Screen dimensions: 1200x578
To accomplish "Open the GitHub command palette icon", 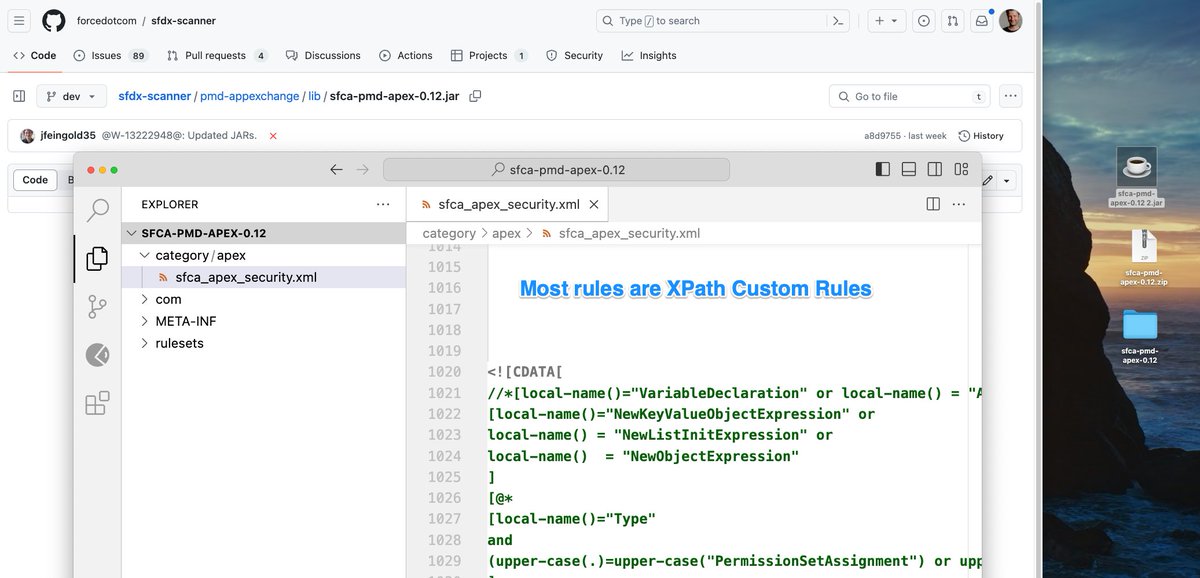I will 838,21.
